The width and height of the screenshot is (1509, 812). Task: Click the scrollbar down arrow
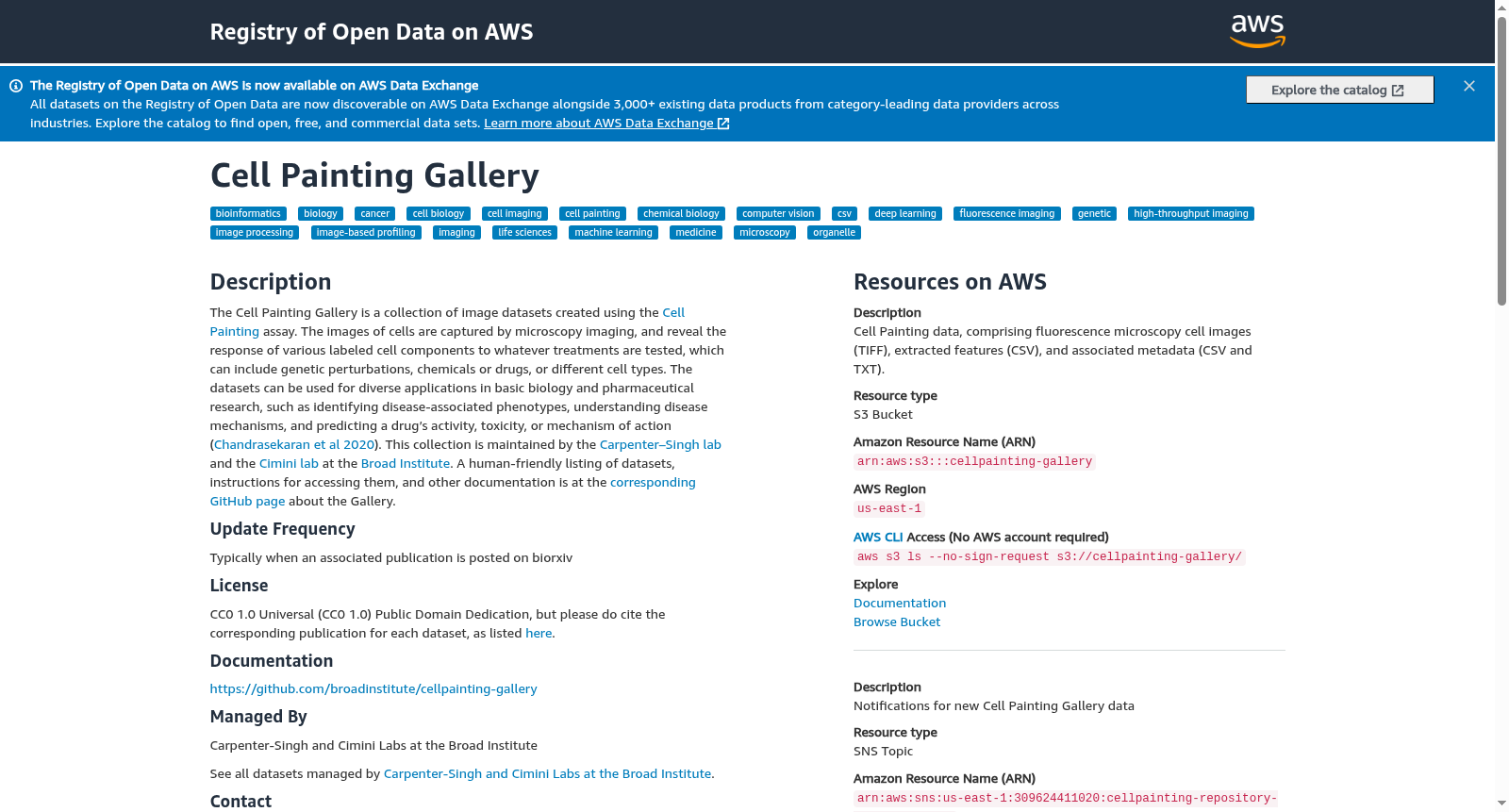[1501, 804]
